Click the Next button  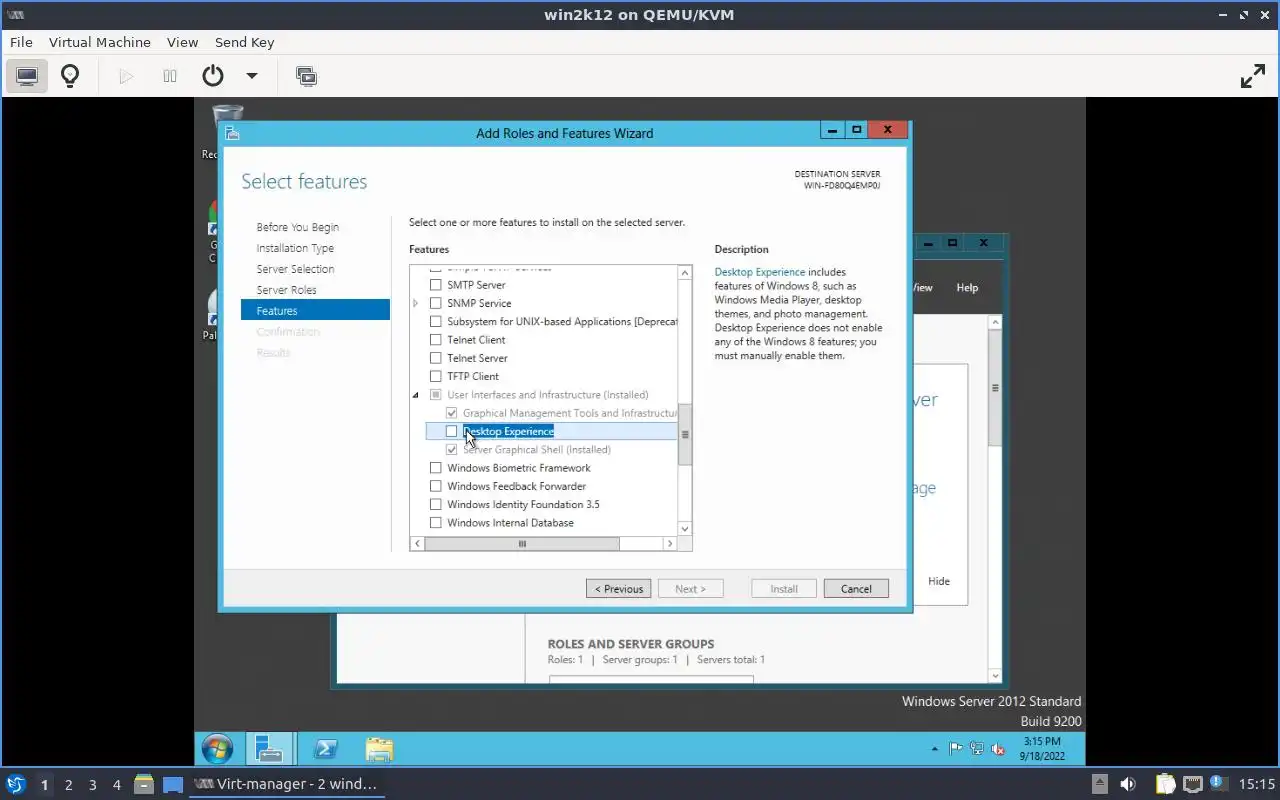[690, 589]
